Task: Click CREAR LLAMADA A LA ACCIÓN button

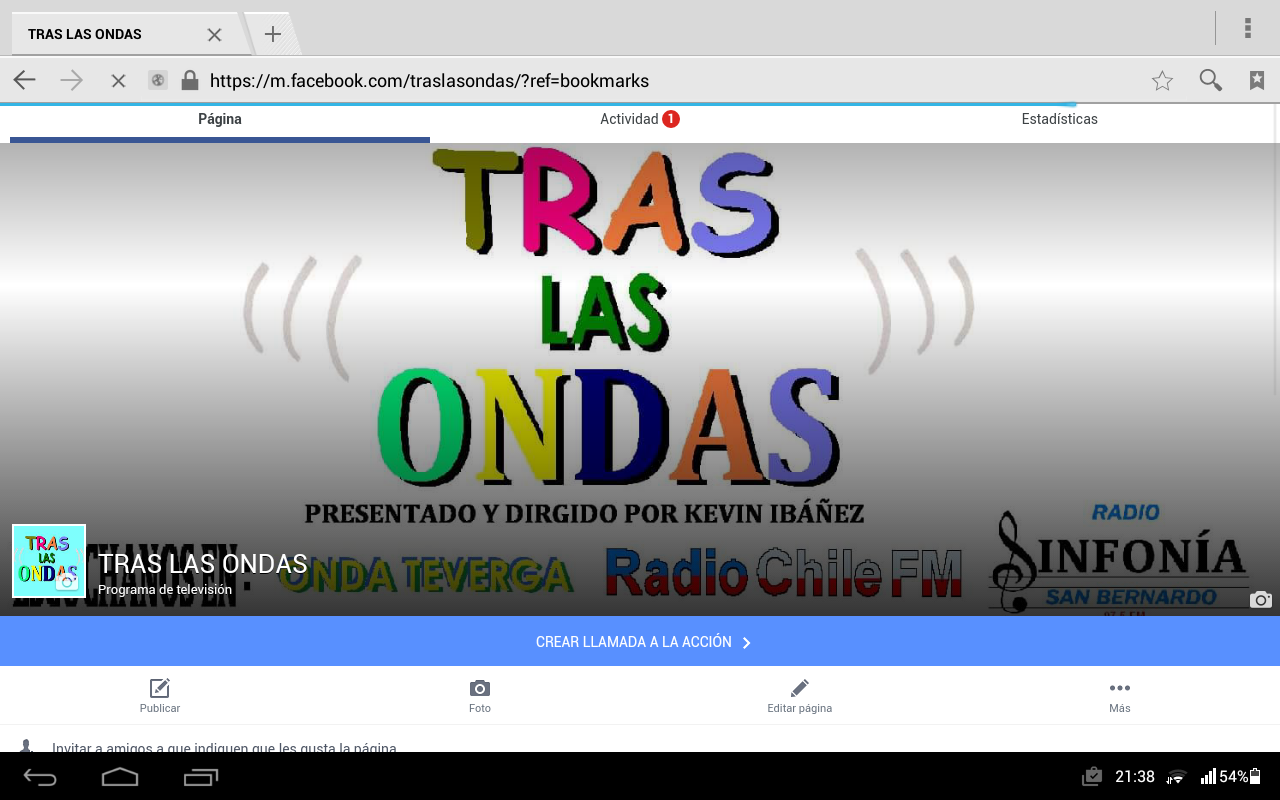Action: [640, 641]
